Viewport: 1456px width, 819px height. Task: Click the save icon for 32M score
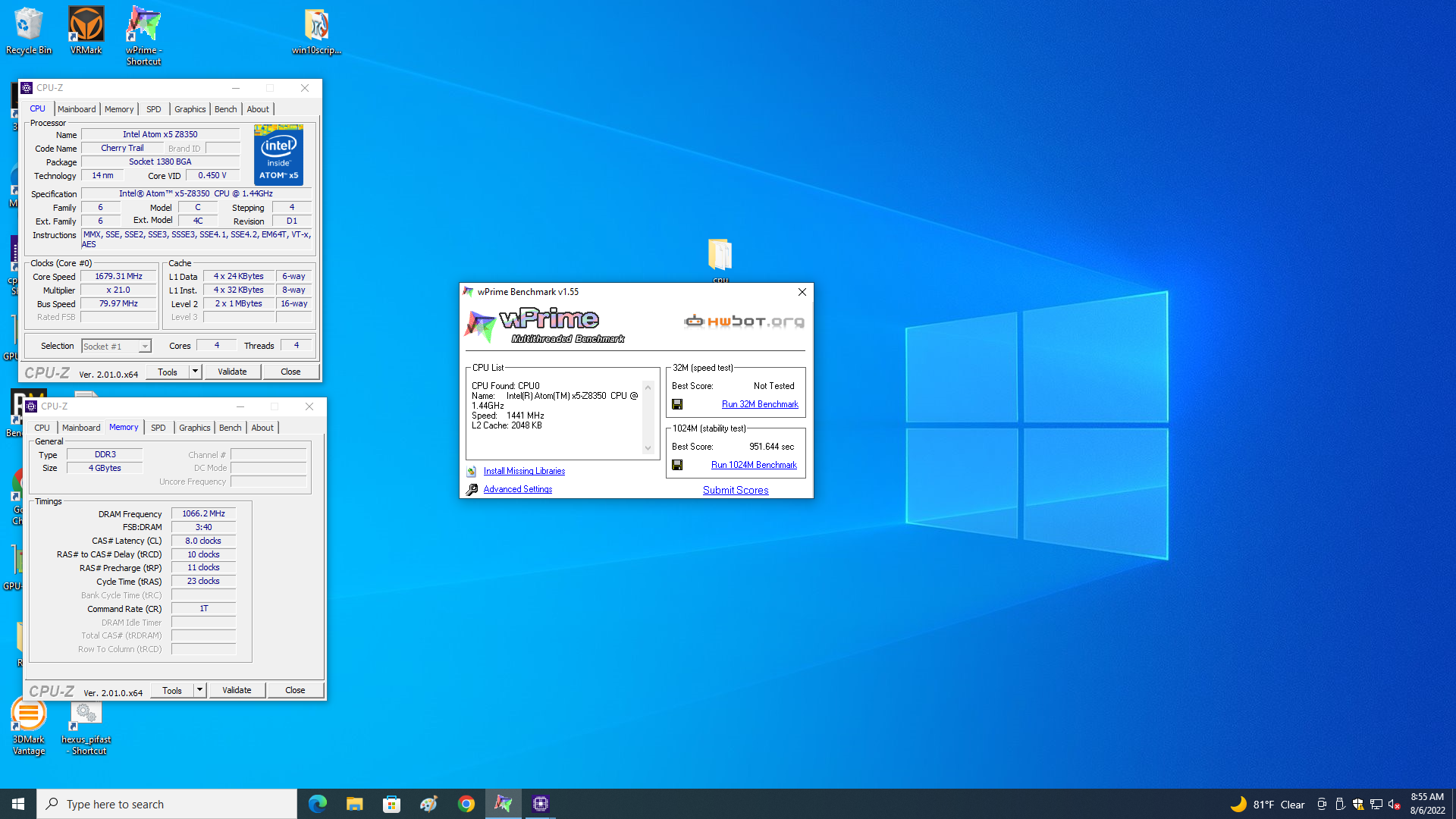(x=677, y=404)
